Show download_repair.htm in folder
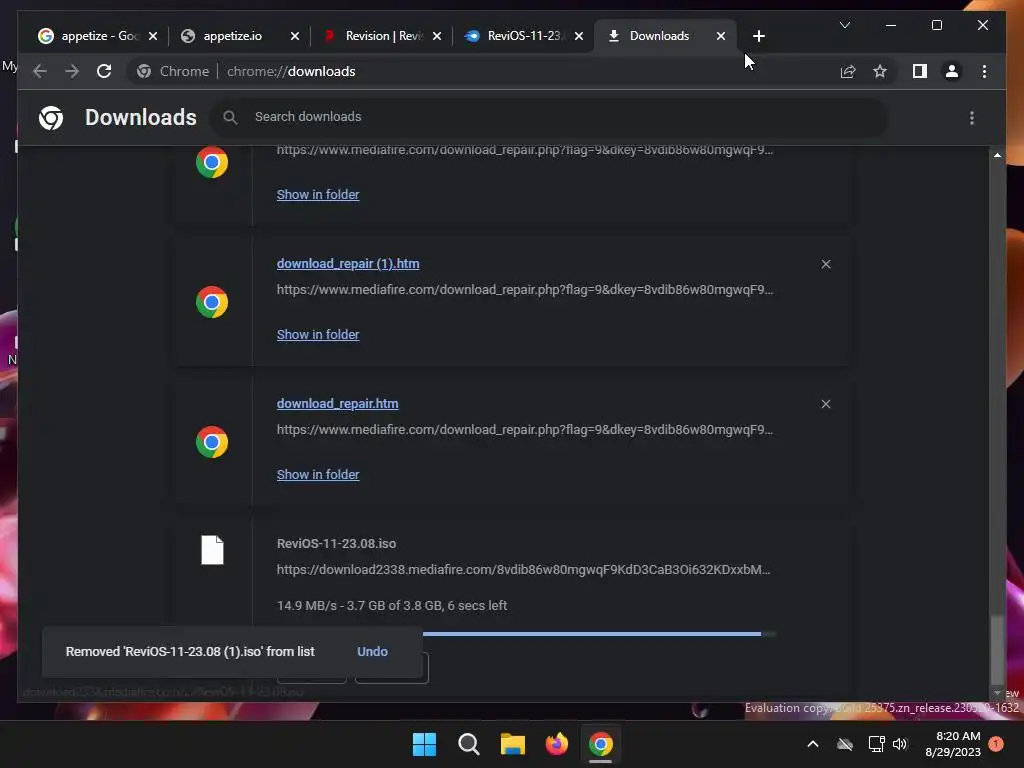Viewport: 1024px width, 768px height. click(318, 475)
